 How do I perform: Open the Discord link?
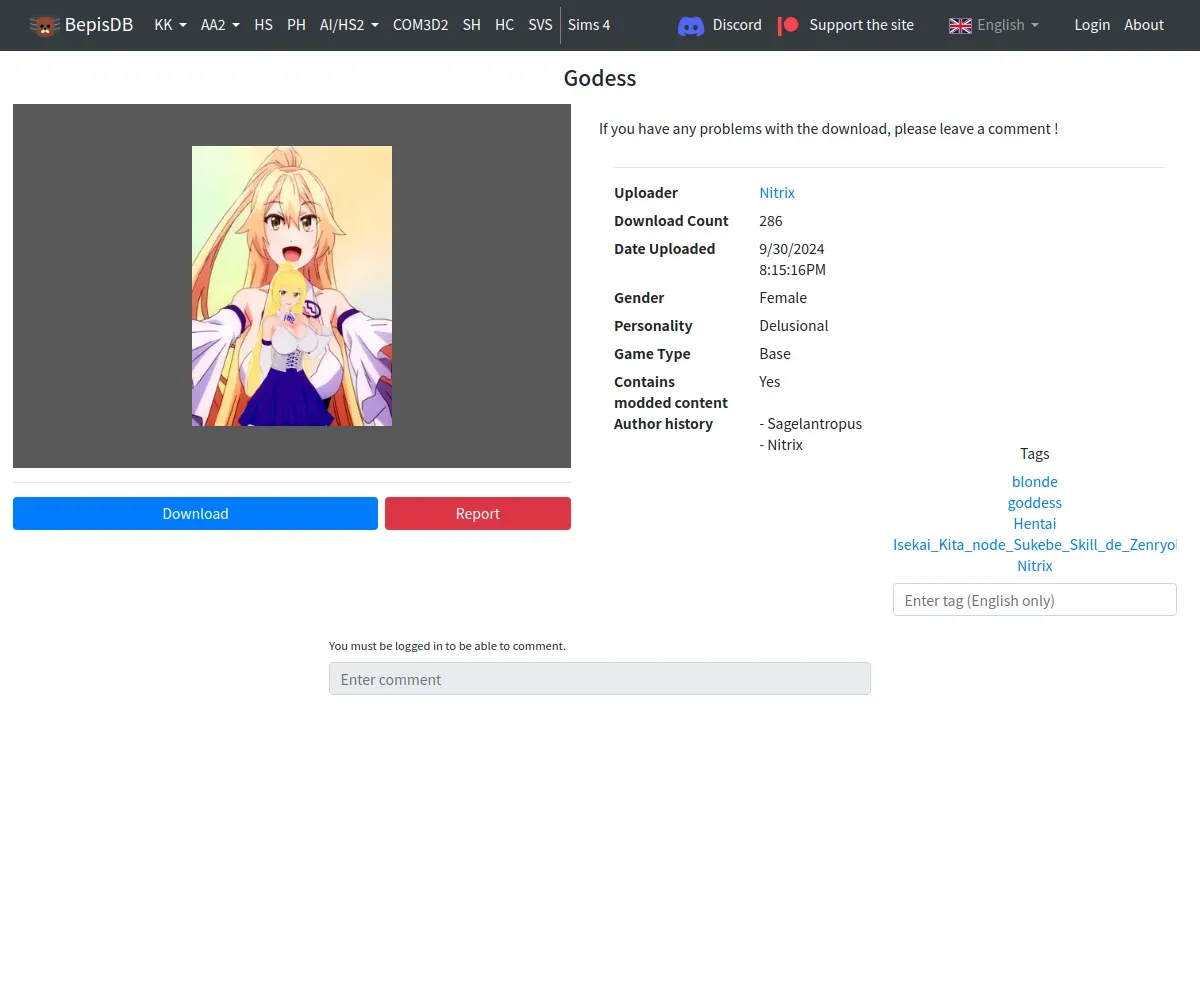click(x=737, y=25)
